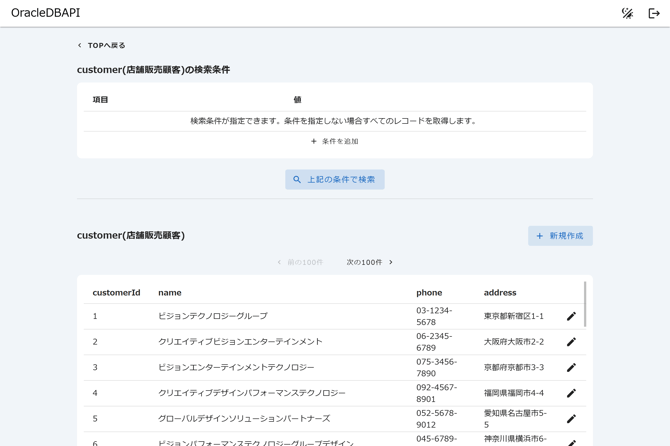Edit customer 5 using pencil icon
This screenshot has width=670, height=446.
[x=571, y=419]
